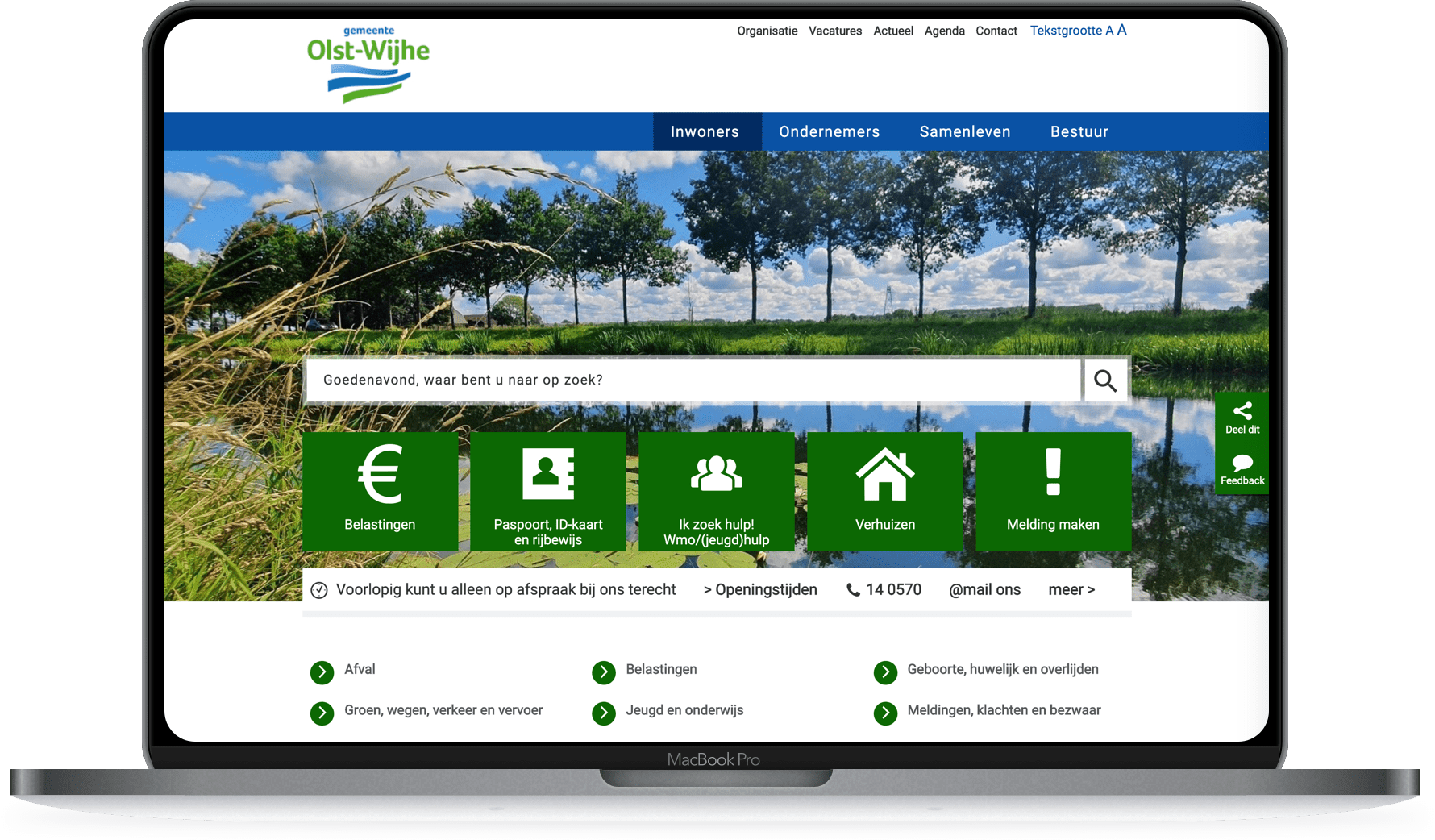1435x840 pixels.
Task: Open Feedback via the speech bubble icon
Action: 1242,464
